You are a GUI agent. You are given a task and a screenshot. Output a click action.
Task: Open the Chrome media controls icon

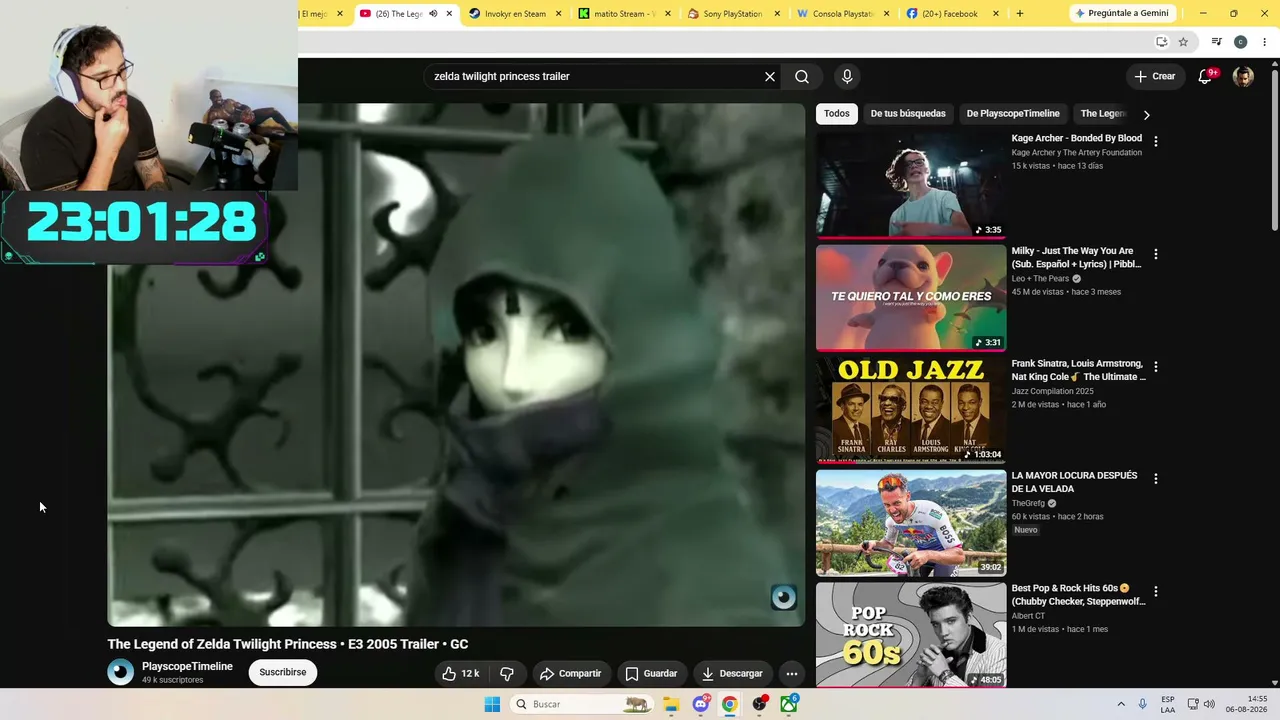tap(1216, 42)
